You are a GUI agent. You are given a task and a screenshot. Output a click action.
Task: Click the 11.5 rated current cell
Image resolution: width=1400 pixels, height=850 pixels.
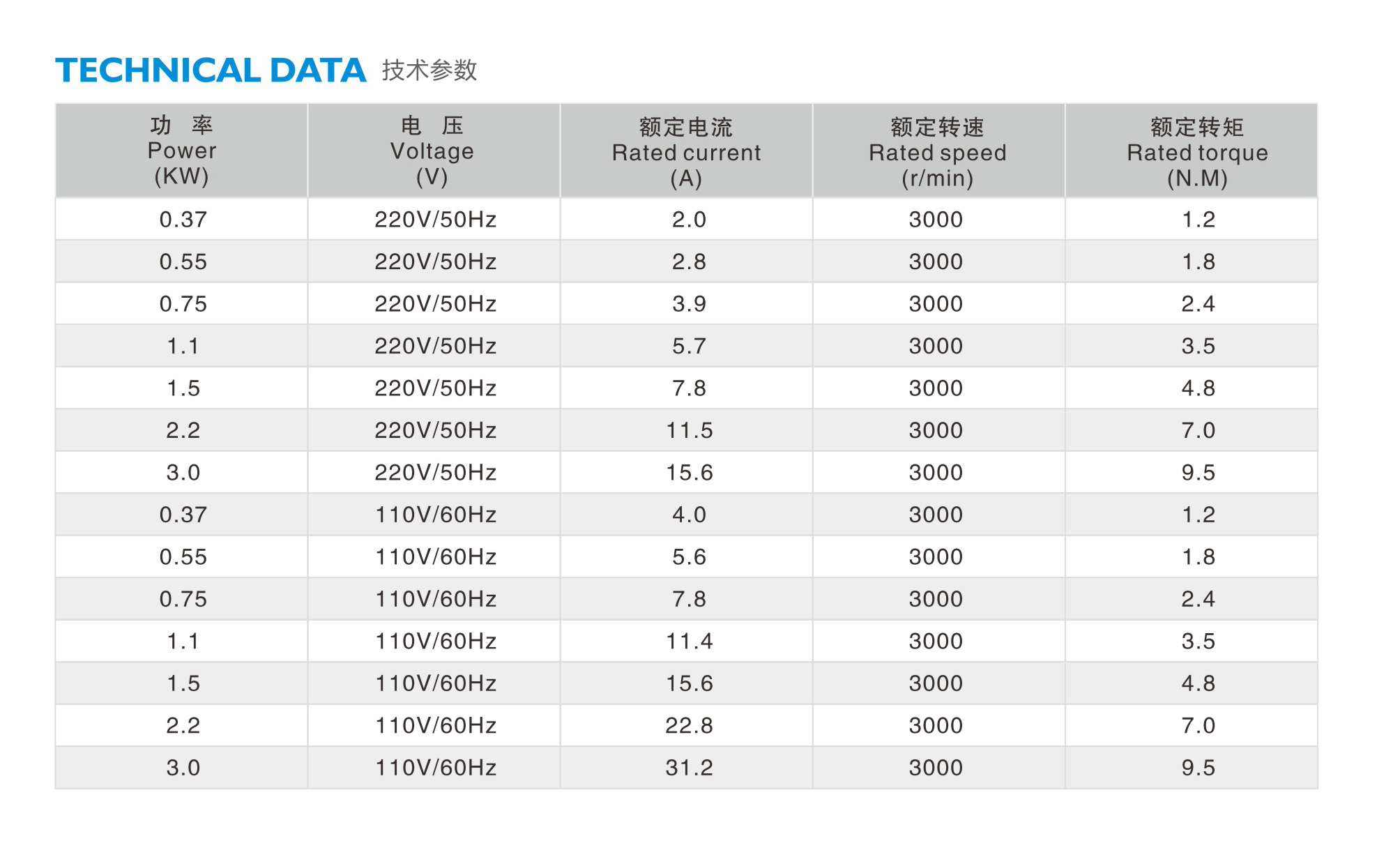tap(686, 430)
